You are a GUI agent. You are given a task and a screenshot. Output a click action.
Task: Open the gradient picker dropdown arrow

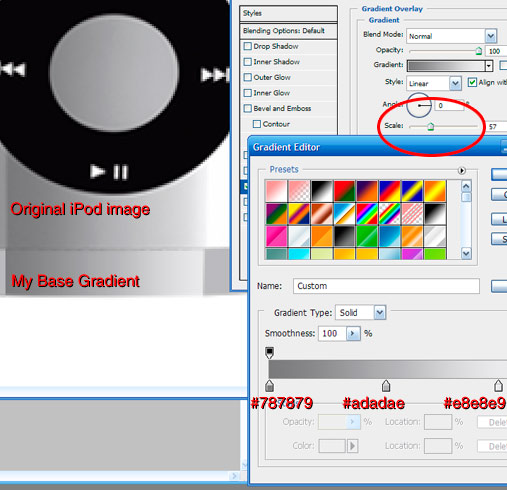489,66
